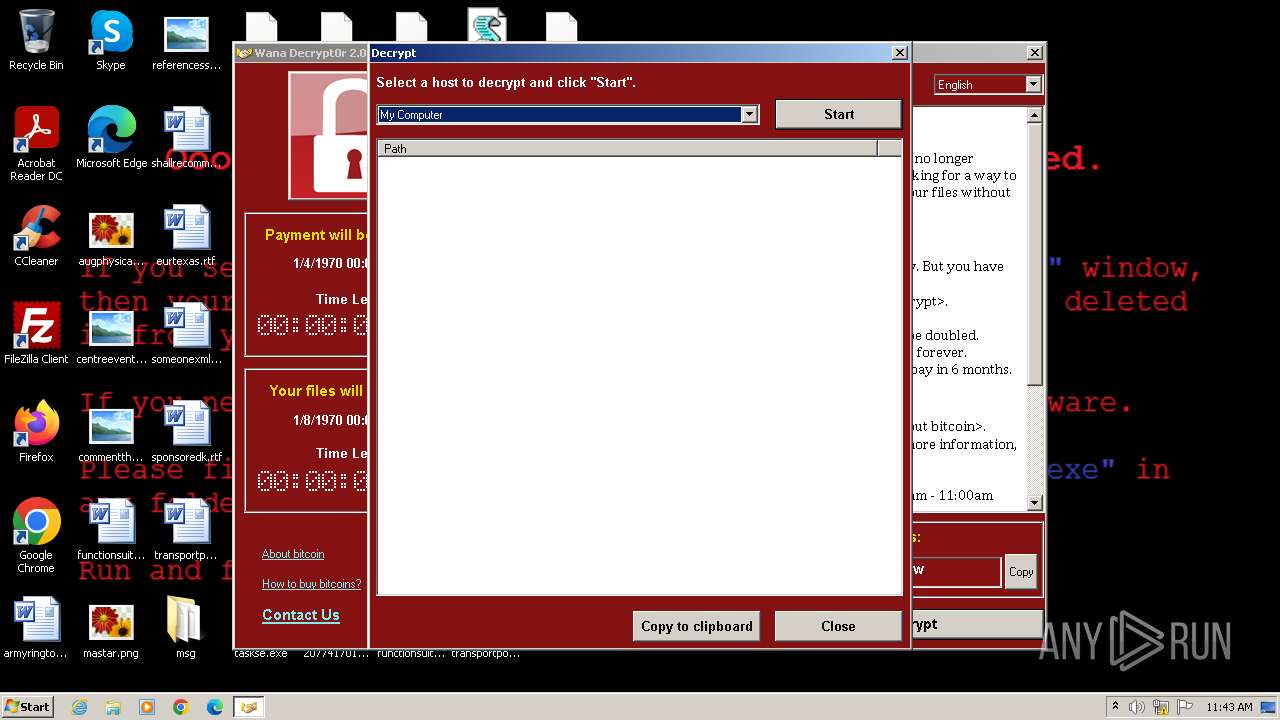Open the functionsuit document icon
Screen dimensions: 1280x720
pyautogui.click(x=111, y=529)
